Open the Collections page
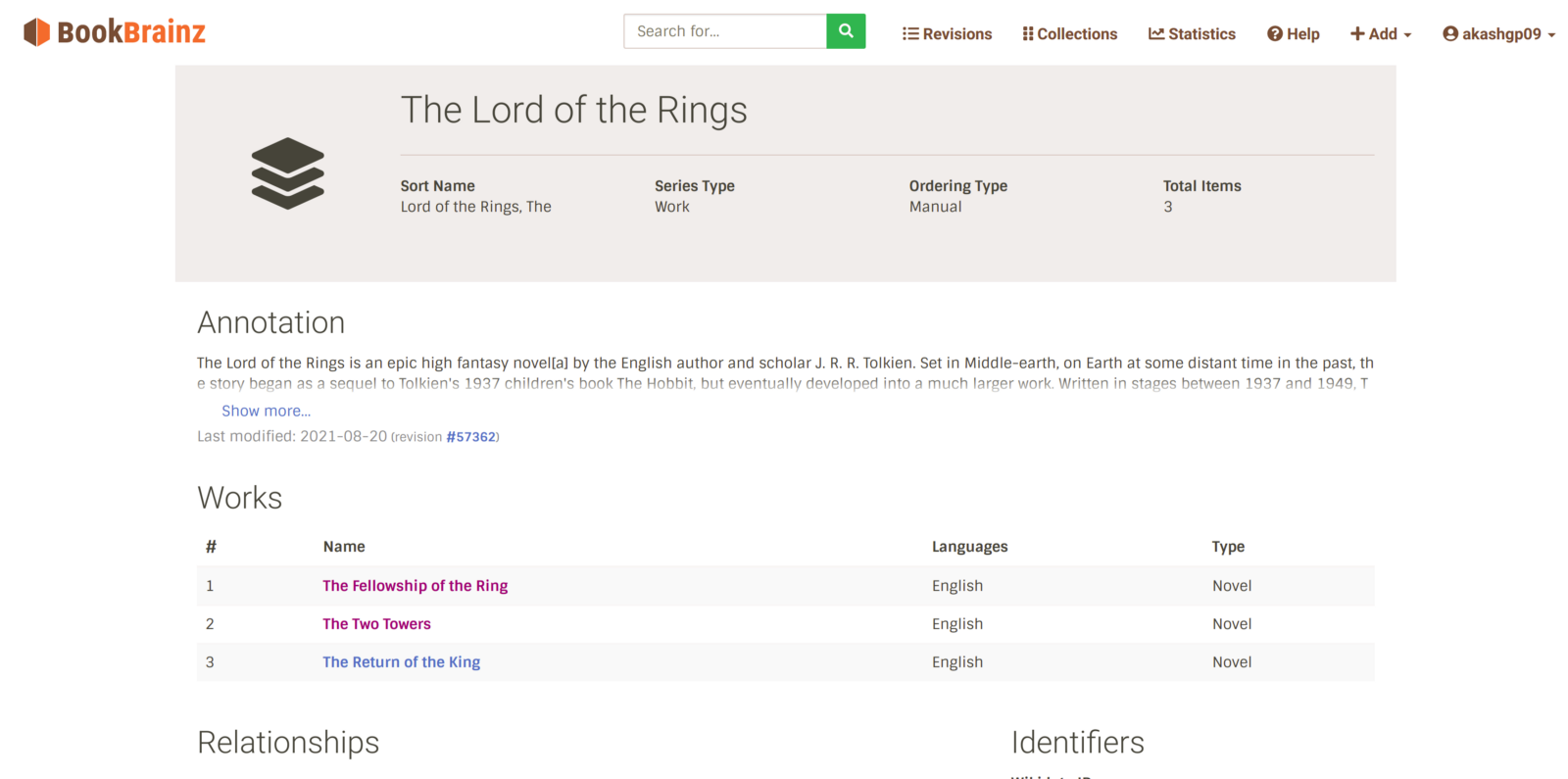The height and width of the screenshot is (779, 1568). tap(1069, 33)
